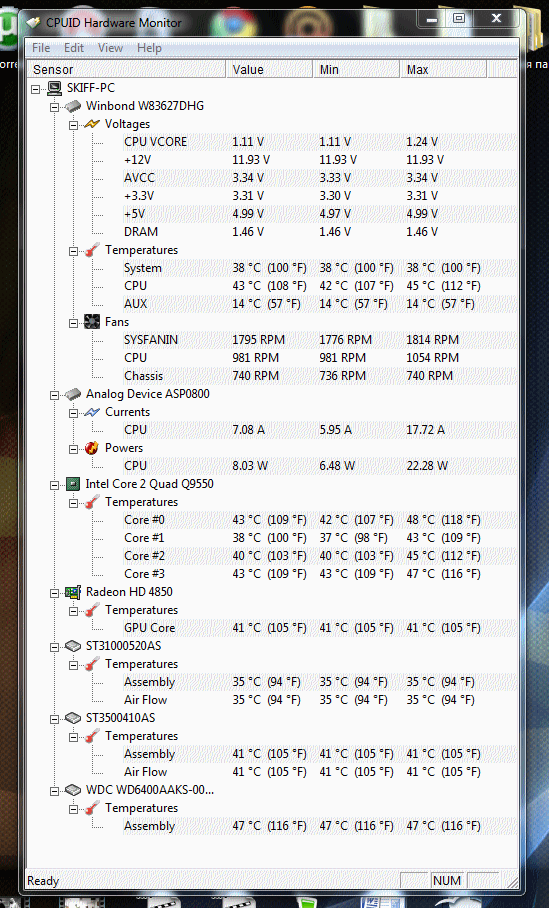Click the Value column header
The width and height of the screenshot is (549, 908).
(269, 69)
